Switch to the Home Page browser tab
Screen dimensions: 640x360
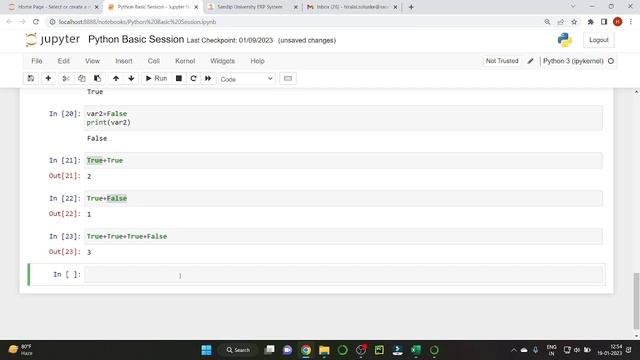[x=54, y=7]
